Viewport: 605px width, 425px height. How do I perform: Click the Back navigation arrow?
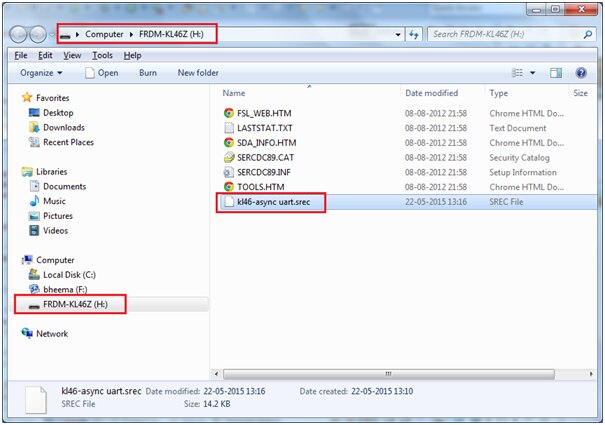tap(18, 35)
